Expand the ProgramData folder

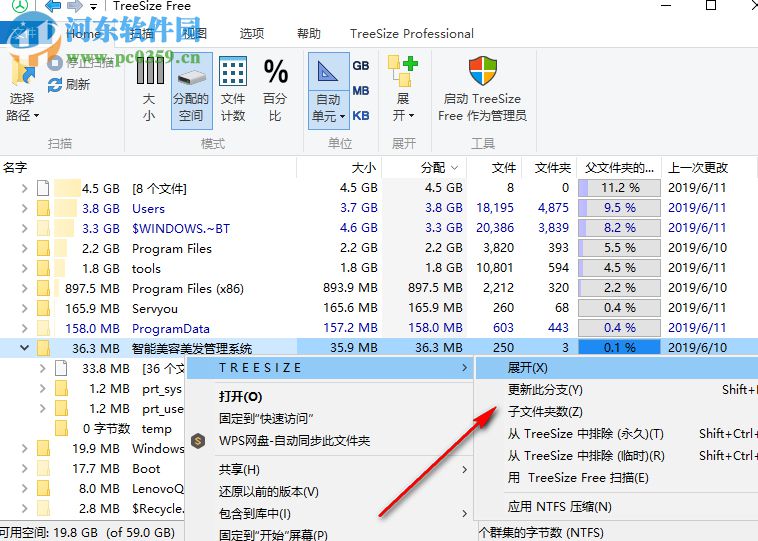point(24,328)
